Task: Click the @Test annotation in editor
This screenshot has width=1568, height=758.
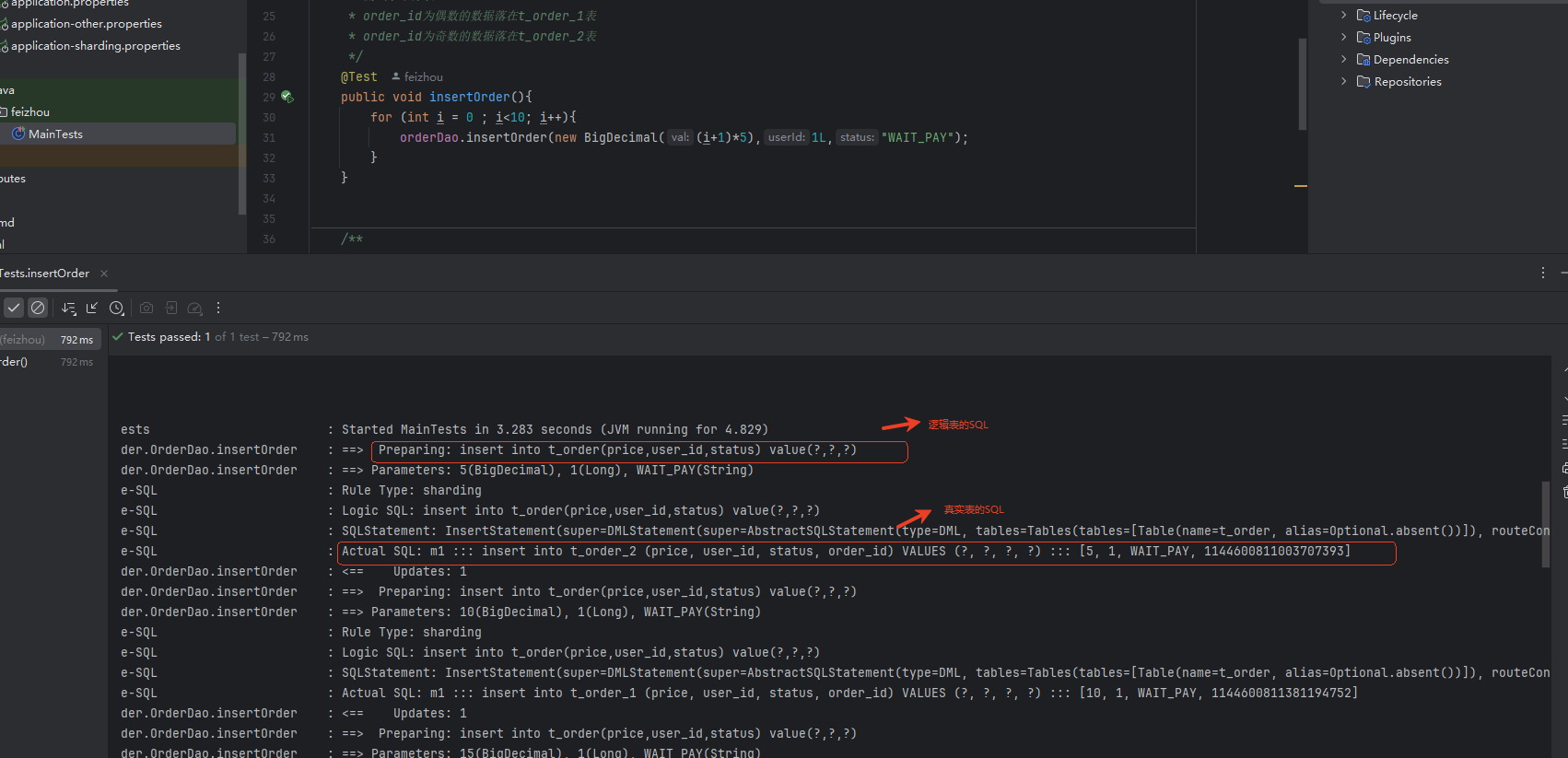Action: click(x=359, y=77)
